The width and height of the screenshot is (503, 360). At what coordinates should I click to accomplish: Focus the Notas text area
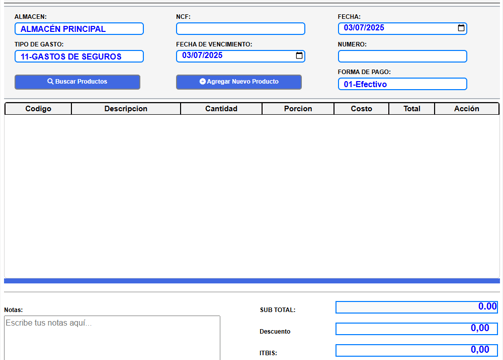(112, 338)
